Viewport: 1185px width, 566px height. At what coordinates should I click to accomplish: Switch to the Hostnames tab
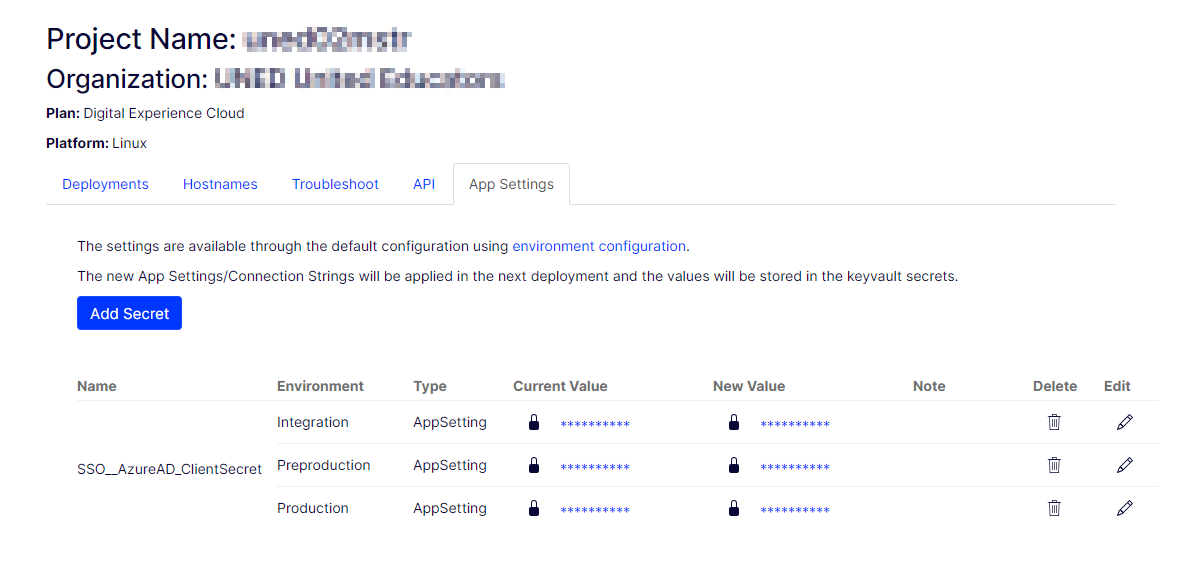click(x=220, y=184)
